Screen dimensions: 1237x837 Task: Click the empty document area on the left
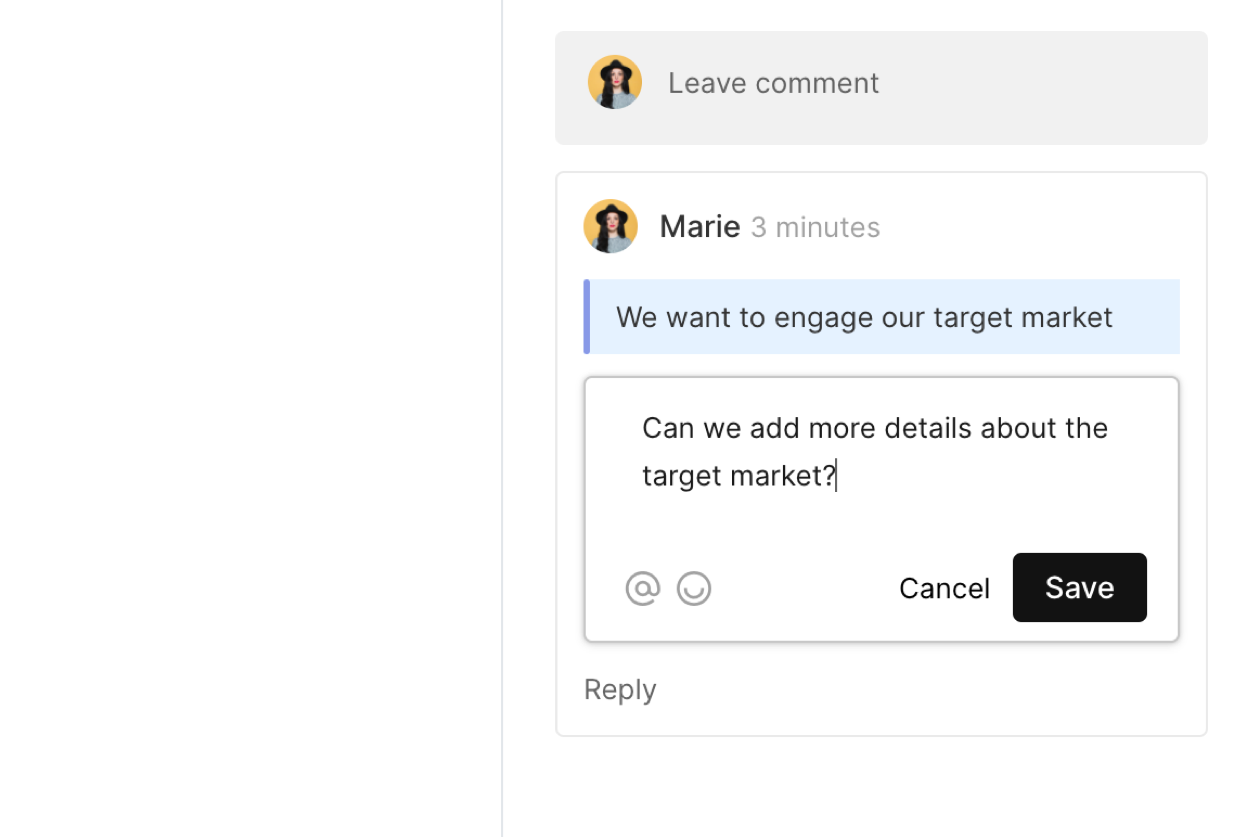click(x=250, y=420)
